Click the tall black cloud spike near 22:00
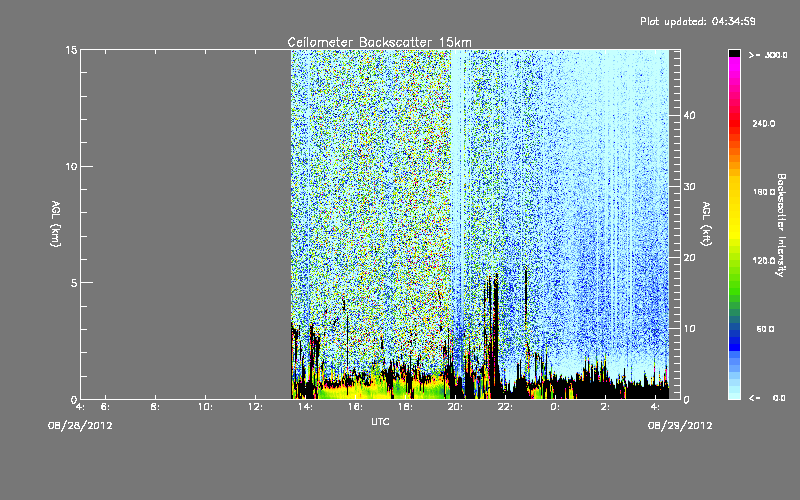The width and height of the screenshot is (800, 500). [x=495, y=337]
